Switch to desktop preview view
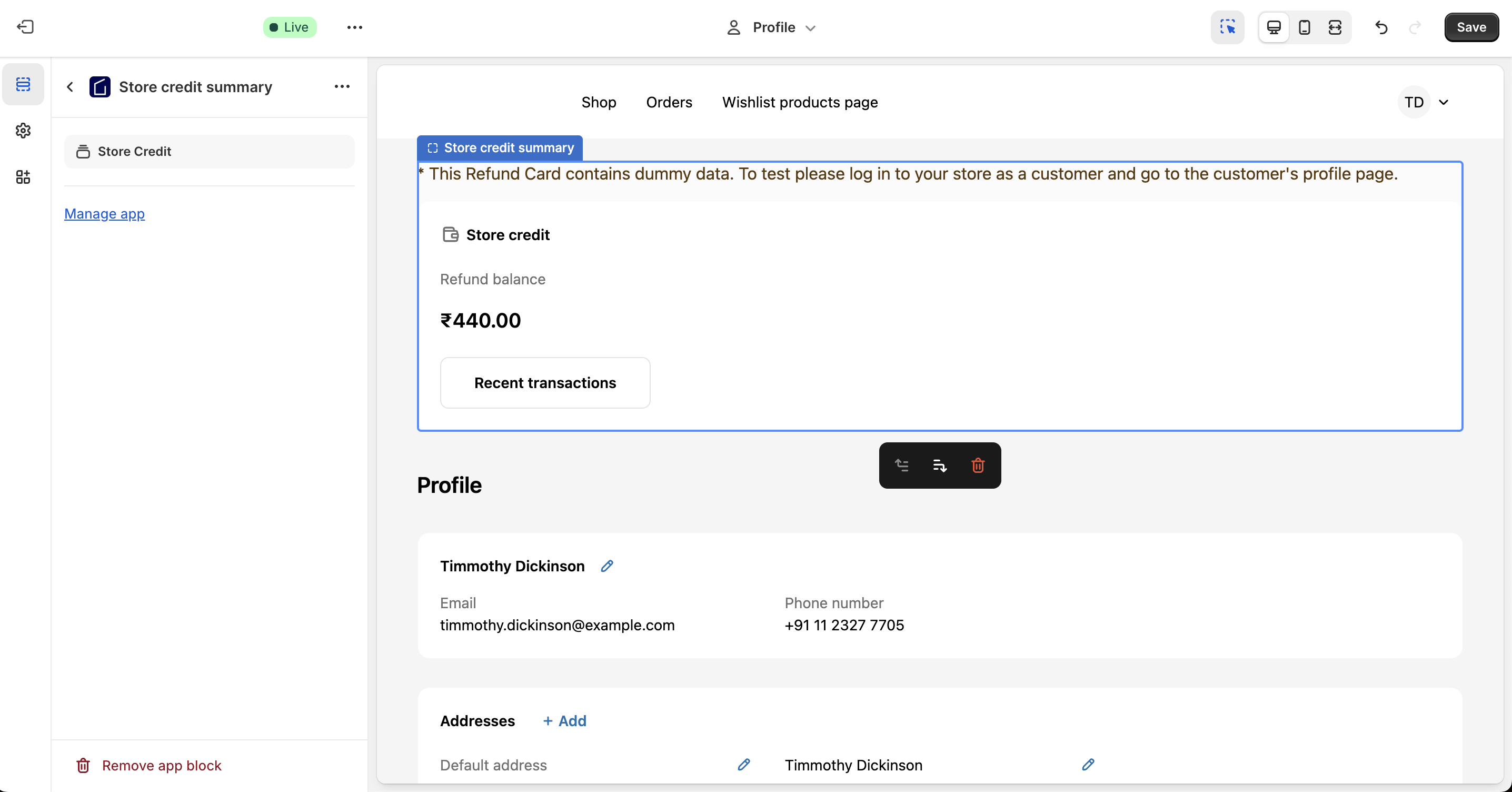 (x=1273, y=27)
